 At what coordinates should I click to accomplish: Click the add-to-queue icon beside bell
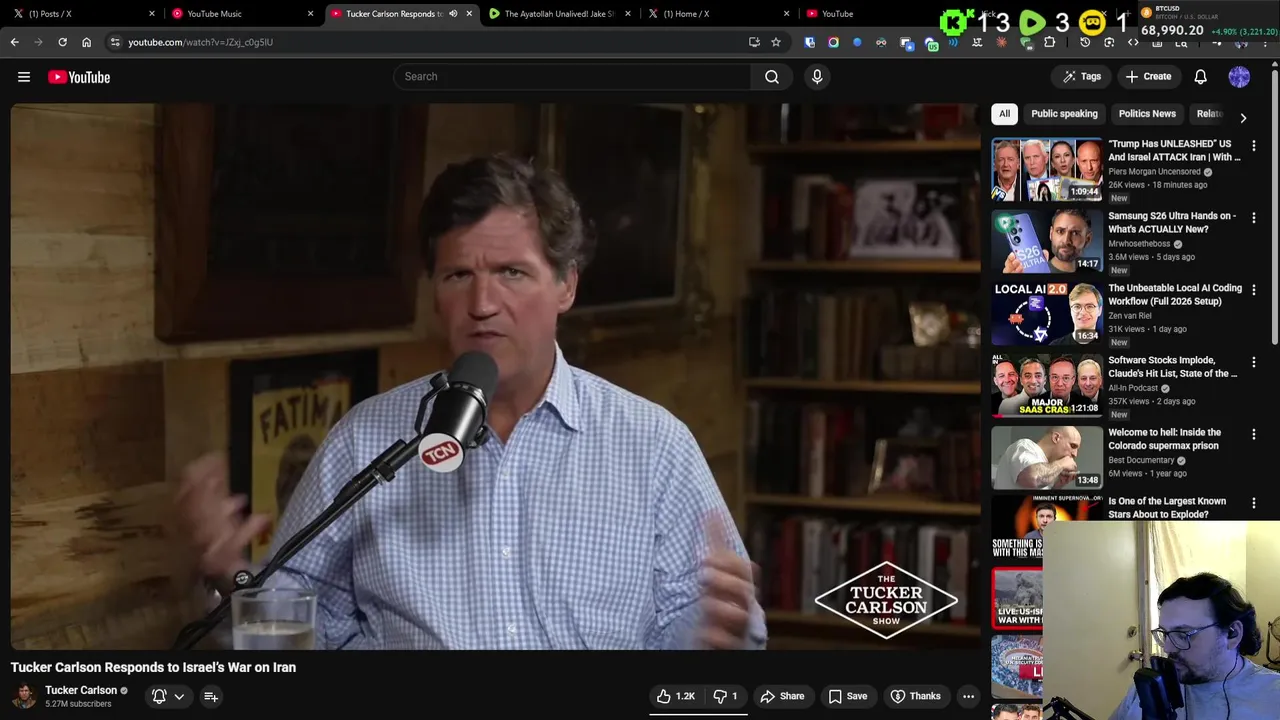pyautogui.click(x=211, y=696)
